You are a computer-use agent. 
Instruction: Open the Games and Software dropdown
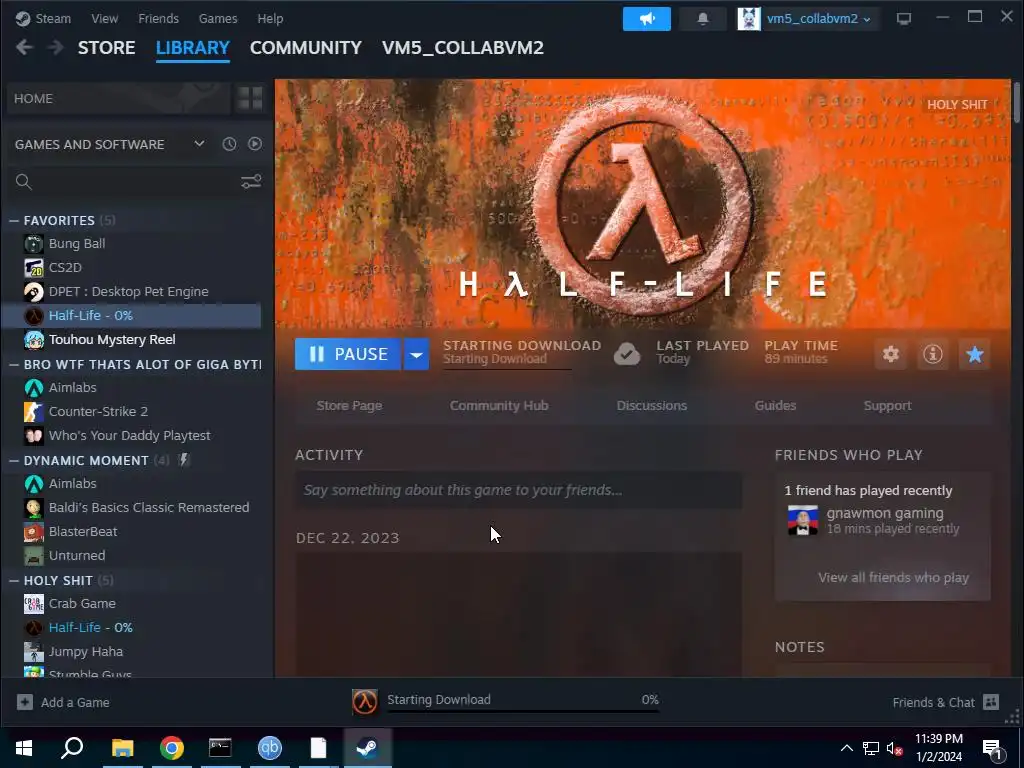click(199, 144)
